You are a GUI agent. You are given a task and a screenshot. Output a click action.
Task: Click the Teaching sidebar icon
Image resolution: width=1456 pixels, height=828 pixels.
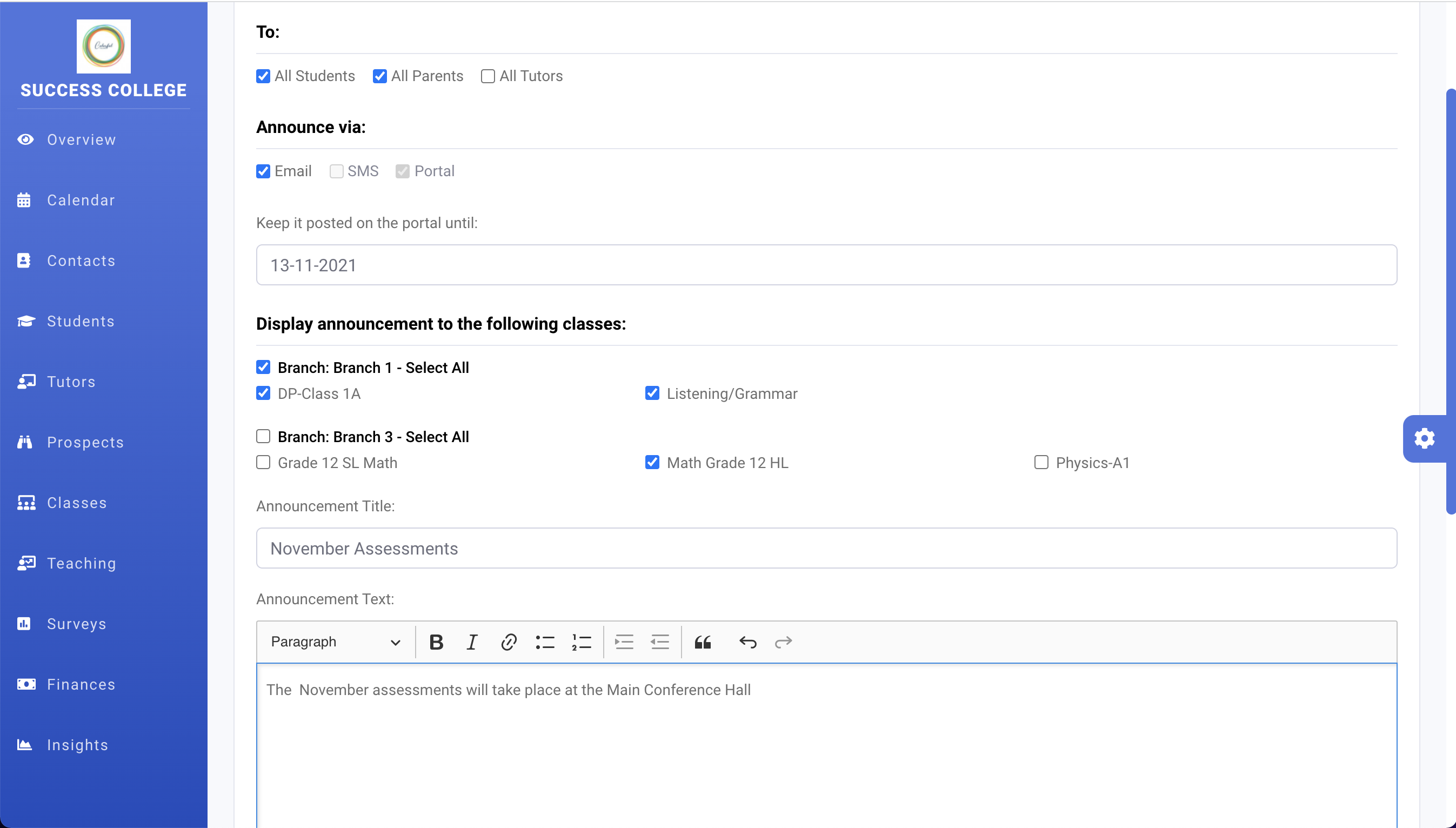[26, 563]
